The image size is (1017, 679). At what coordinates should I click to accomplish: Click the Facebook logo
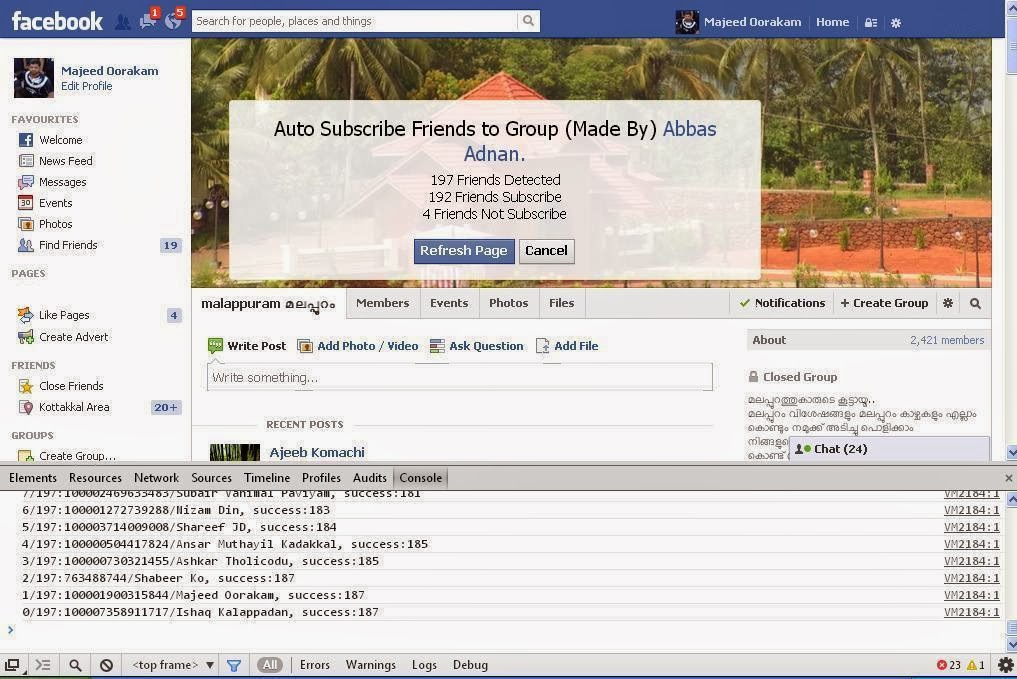(x=57, y=21)
